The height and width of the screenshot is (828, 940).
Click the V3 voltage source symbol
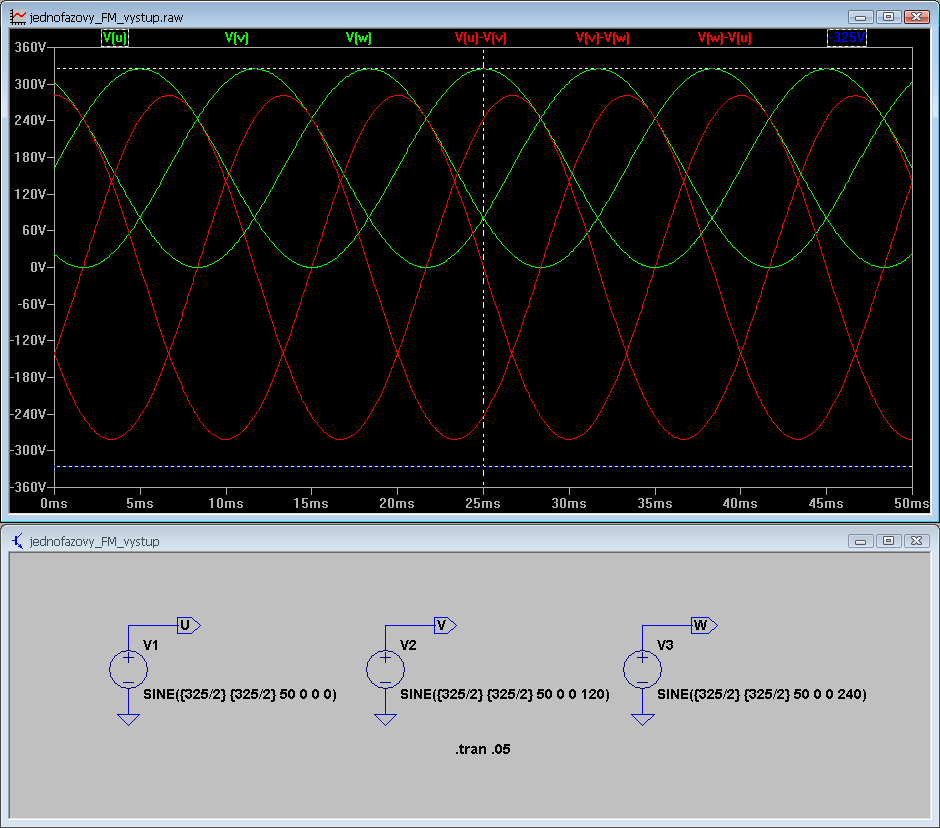[x=642, y=668]
